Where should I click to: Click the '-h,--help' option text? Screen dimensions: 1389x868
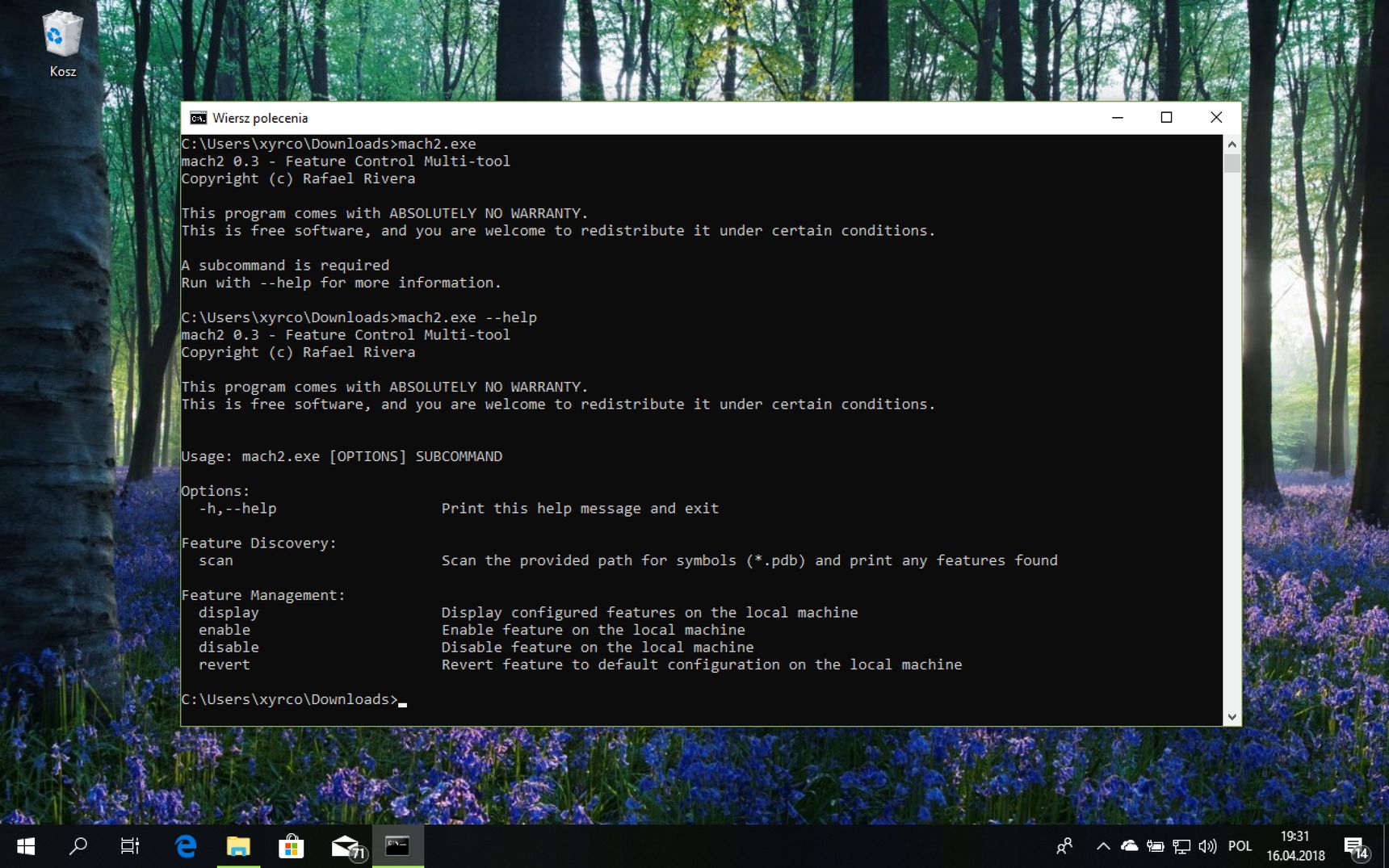(237, 509)
